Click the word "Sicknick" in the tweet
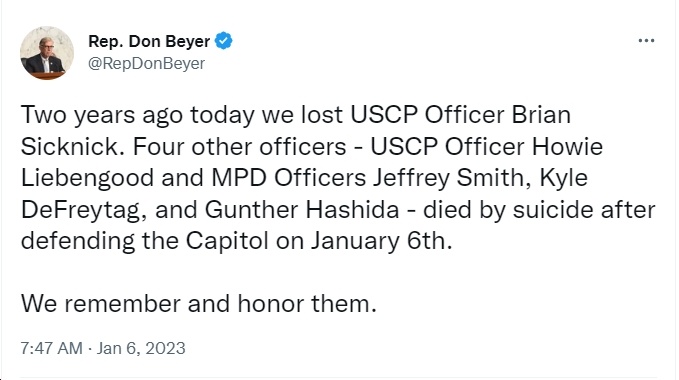Image resolution: width=679 pixels, height=380 pixels. click(69, 146)
